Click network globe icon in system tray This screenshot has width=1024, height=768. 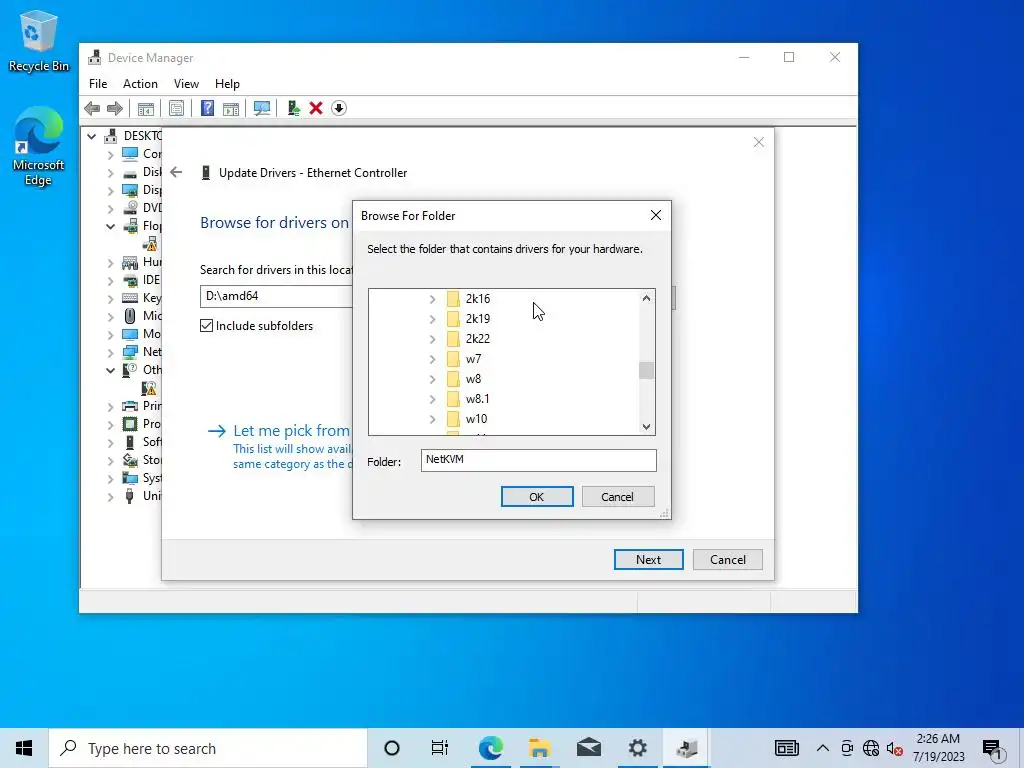(871, 748)
